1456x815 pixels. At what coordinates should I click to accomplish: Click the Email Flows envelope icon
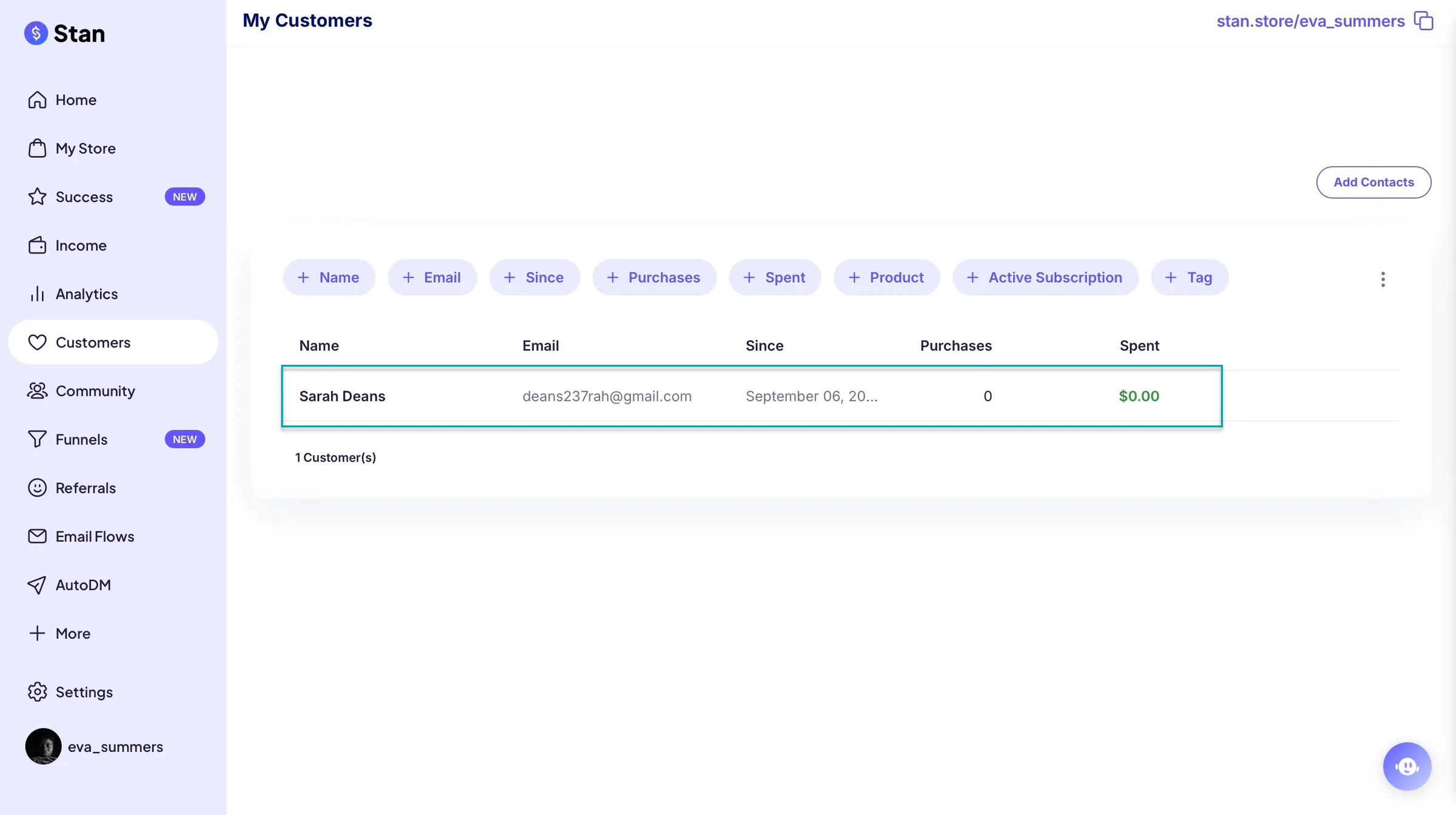[x=37, y=536]
